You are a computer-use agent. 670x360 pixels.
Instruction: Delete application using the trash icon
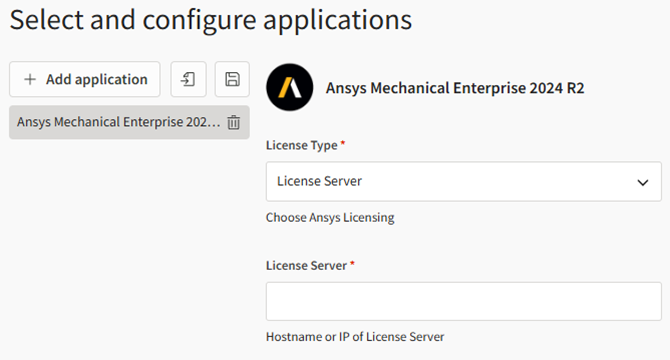pos(234,123)
